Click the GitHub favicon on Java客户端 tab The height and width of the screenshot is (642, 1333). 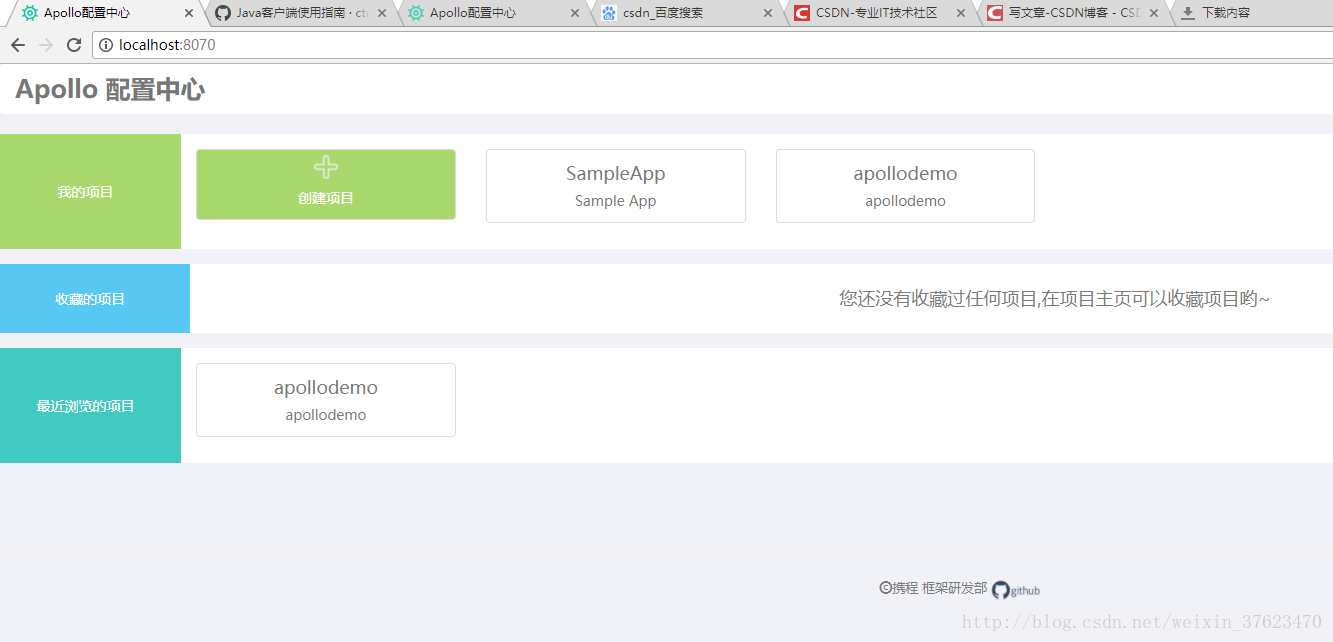pos(223,13)
